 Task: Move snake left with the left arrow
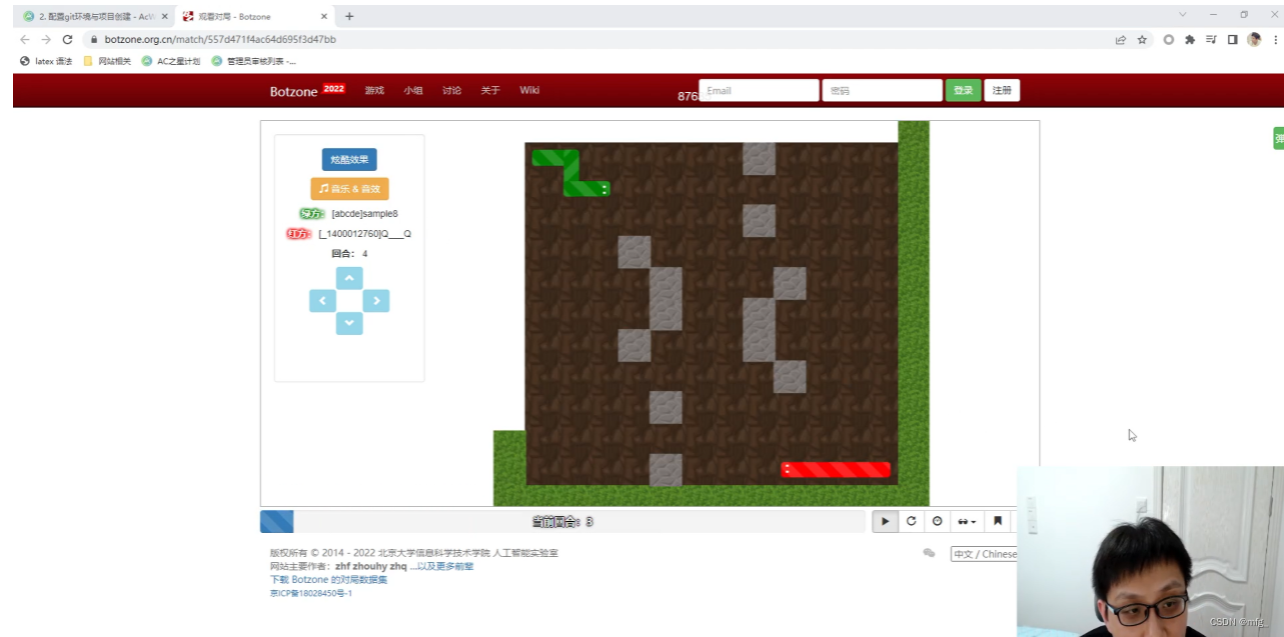pyautogui.click(x=322, y=301)
